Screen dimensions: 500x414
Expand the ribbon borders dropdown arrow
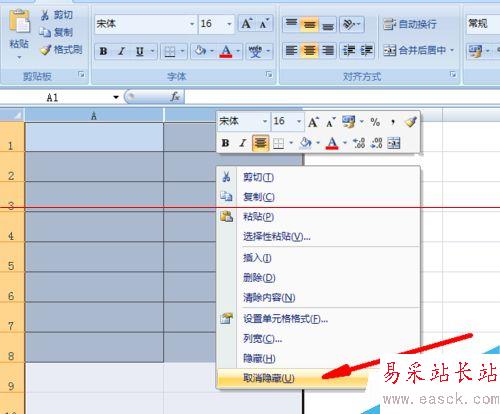[x=182, y=51]
